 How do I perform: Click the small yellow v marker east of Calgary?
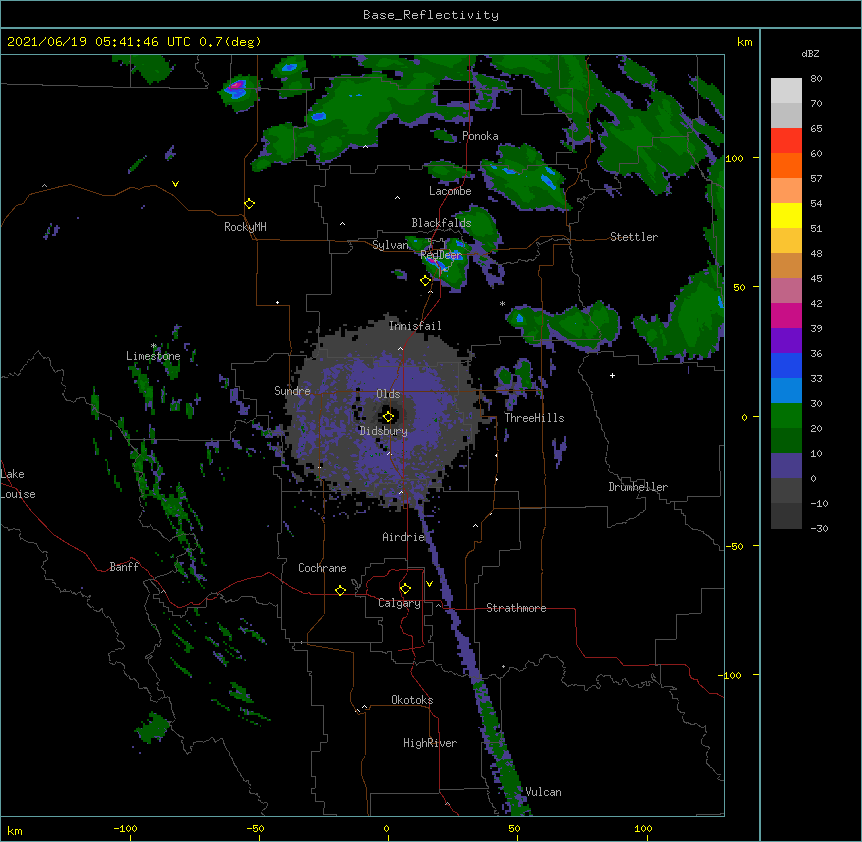pos(429,584)
